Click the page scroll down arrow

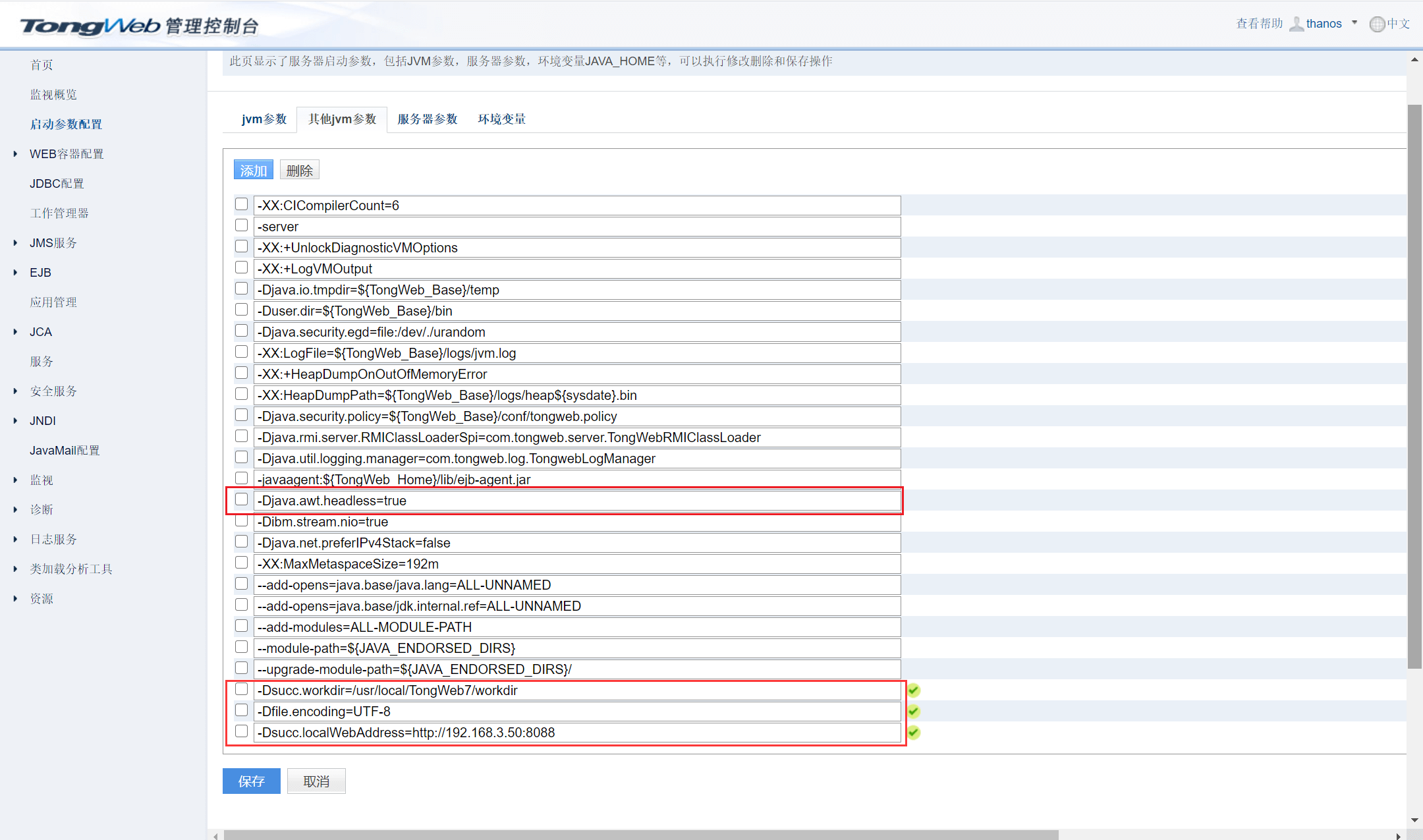(1414, 820)
